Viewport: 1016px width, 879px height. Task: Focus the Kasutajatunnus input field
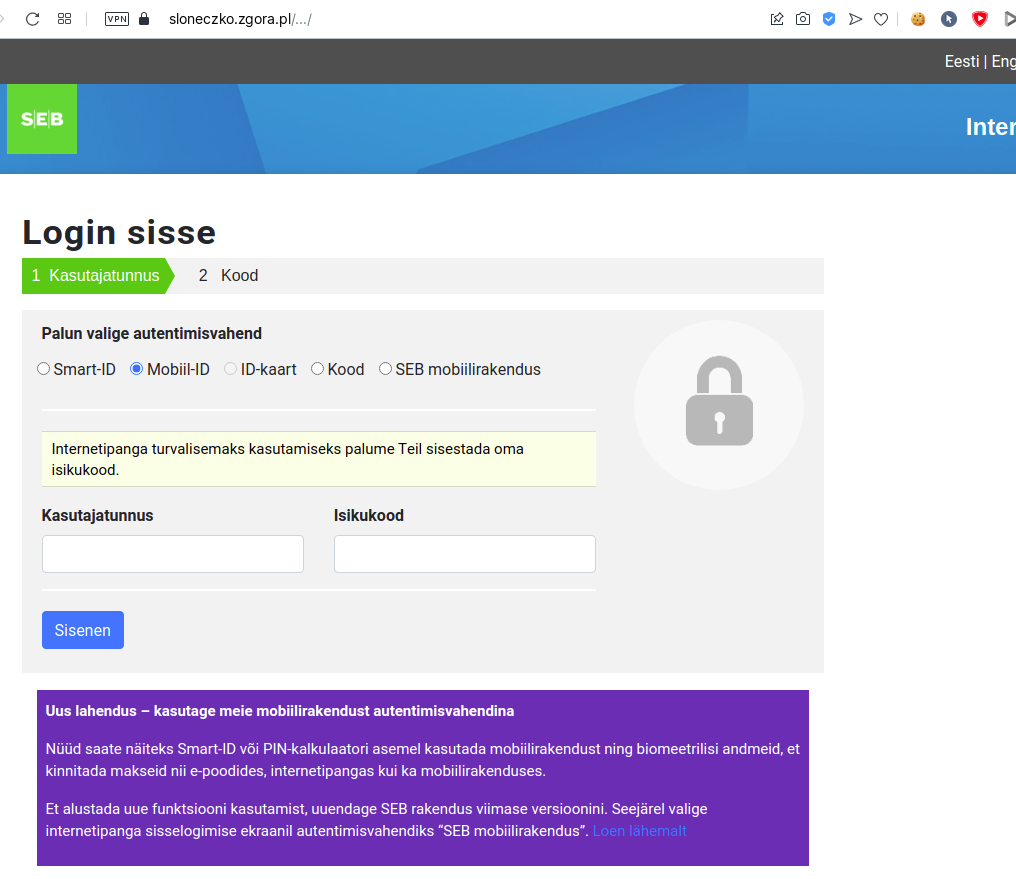tap(173, 554)
